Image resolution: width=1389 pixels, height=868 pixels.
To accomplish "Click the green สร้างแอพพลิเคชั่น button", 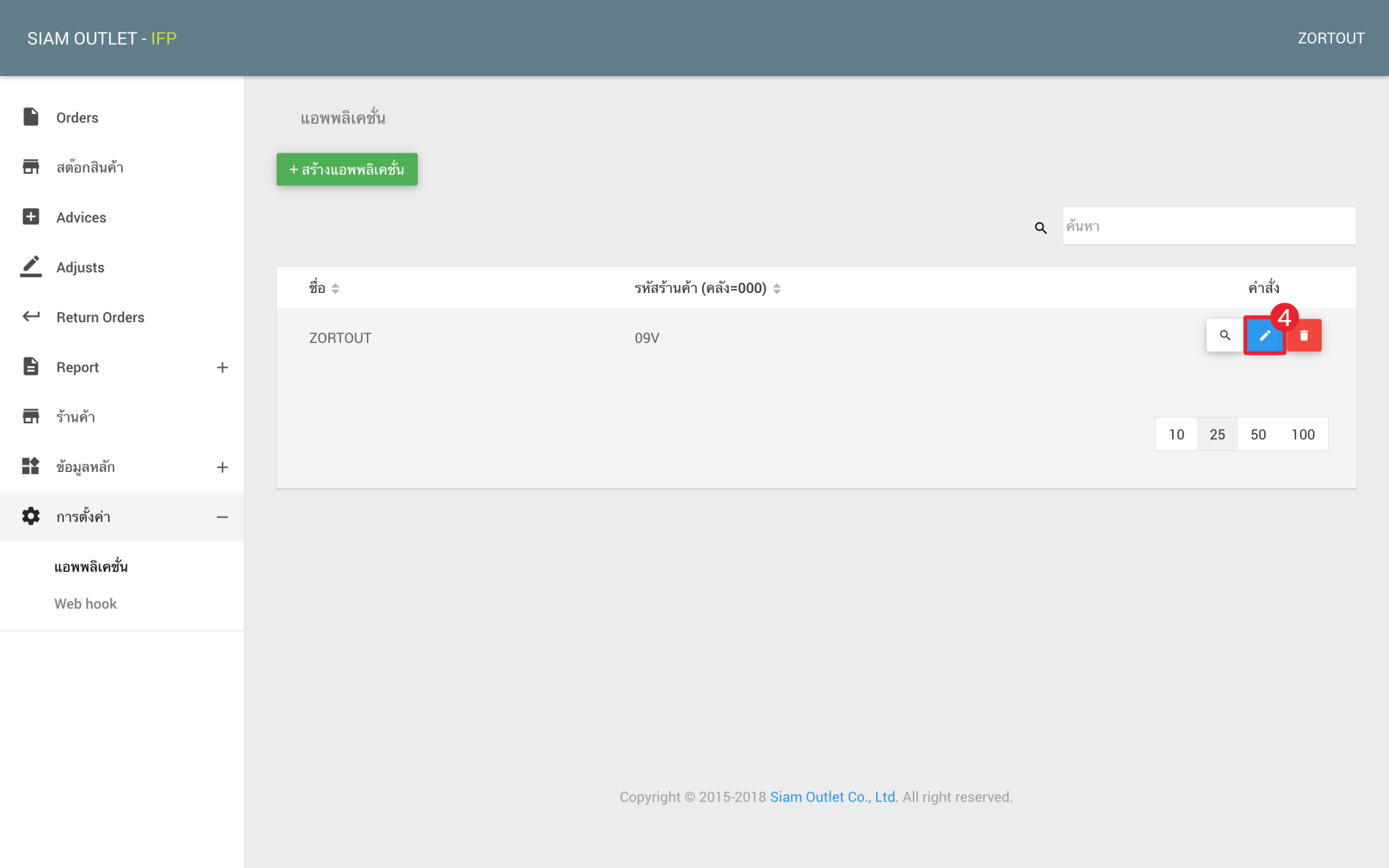I will click(347, 170).
